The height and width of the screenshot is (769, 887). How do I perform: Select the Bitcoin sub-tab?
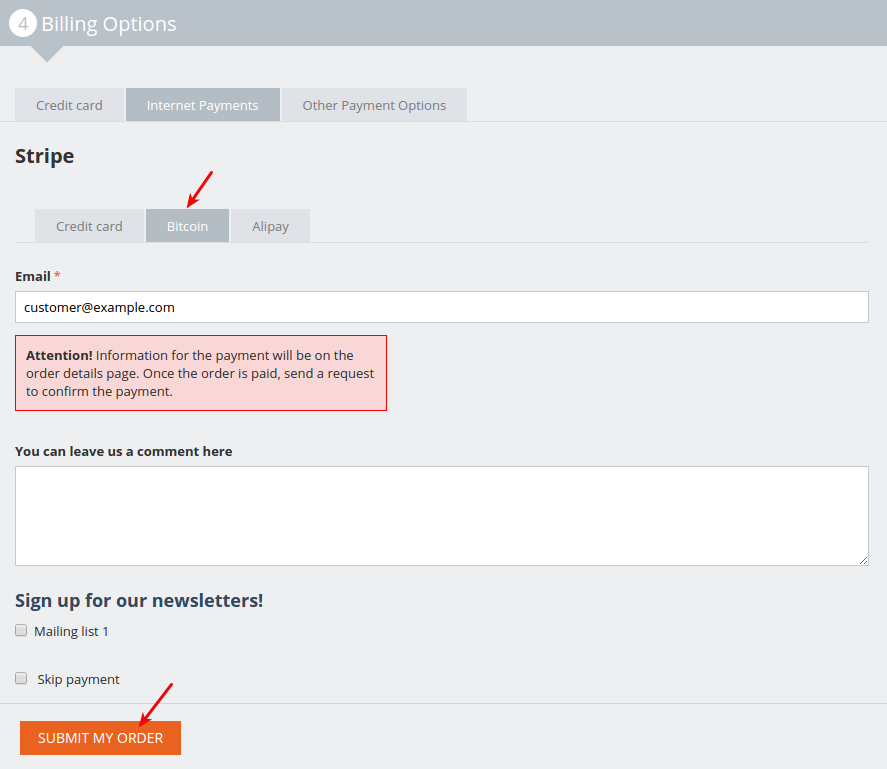187,226
